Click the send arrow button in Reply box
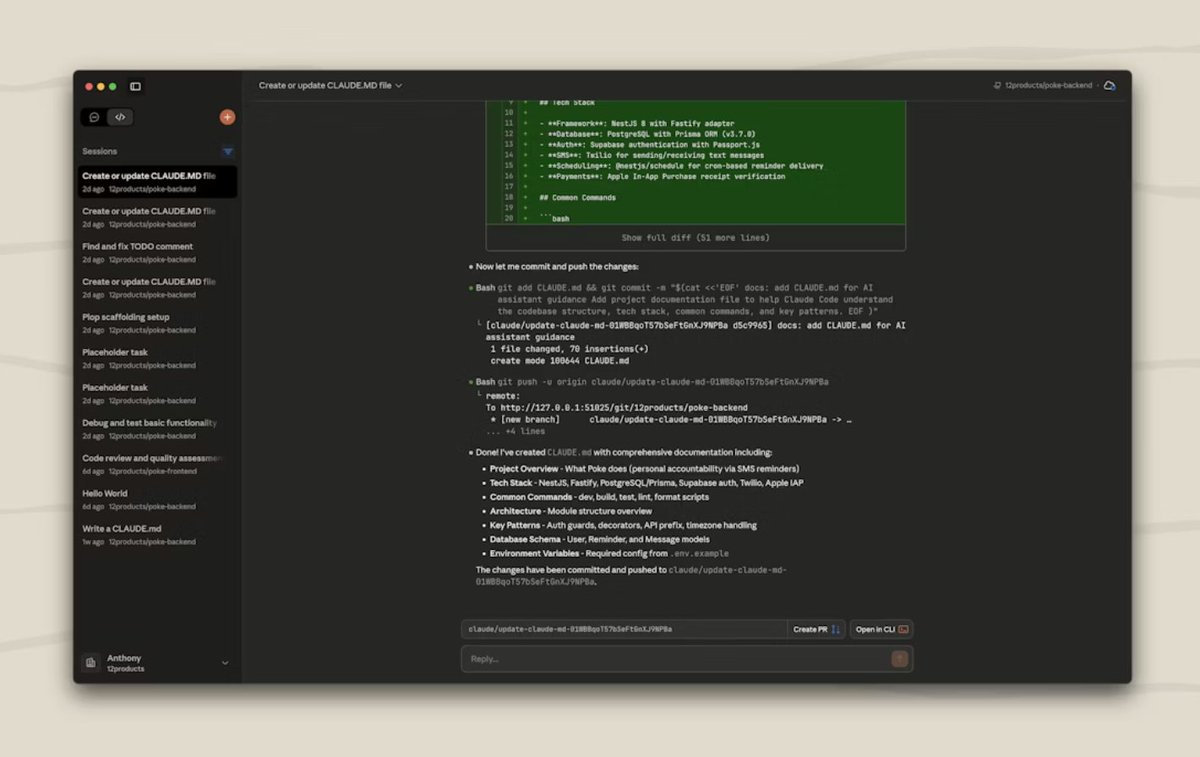The height and width of the screenshot is (757, 1200). 899,659
